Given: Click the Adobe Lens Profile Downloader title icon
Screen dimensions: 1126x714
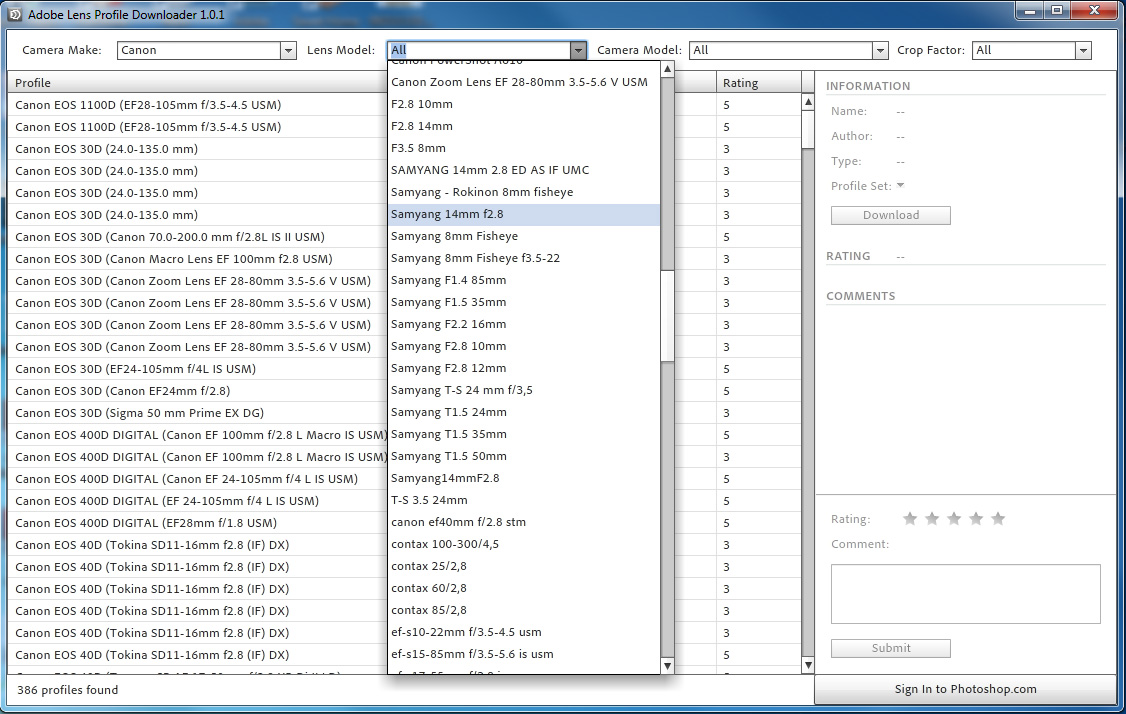Looking at the screenshot, I should point(15,14).
